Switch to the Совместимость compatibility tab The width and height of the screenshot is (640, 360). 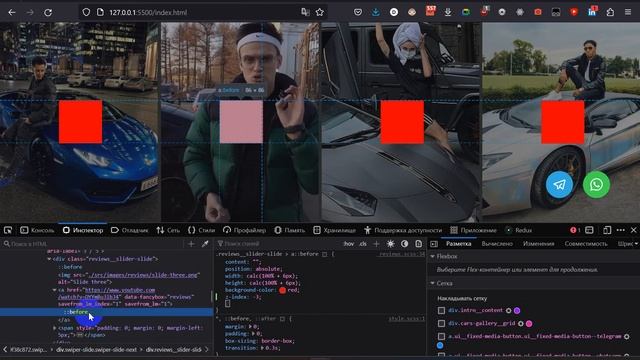[586, 244]
